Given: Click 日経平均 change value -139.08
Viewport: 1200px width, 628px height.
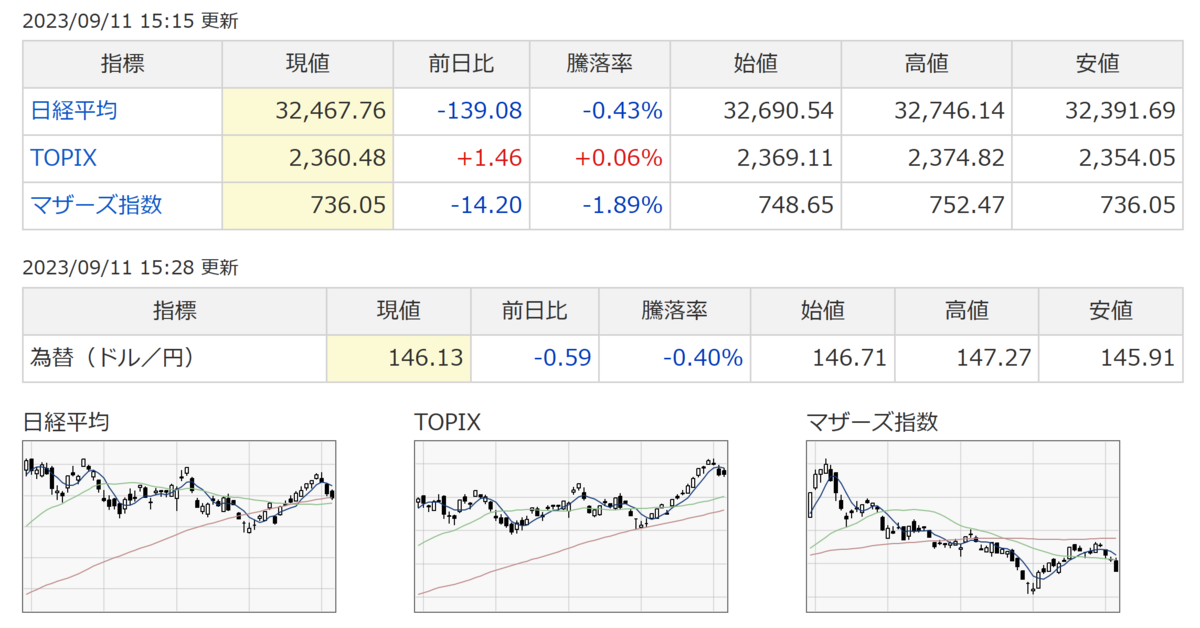Looking at the screenshot, I should [x=480, y=111].
